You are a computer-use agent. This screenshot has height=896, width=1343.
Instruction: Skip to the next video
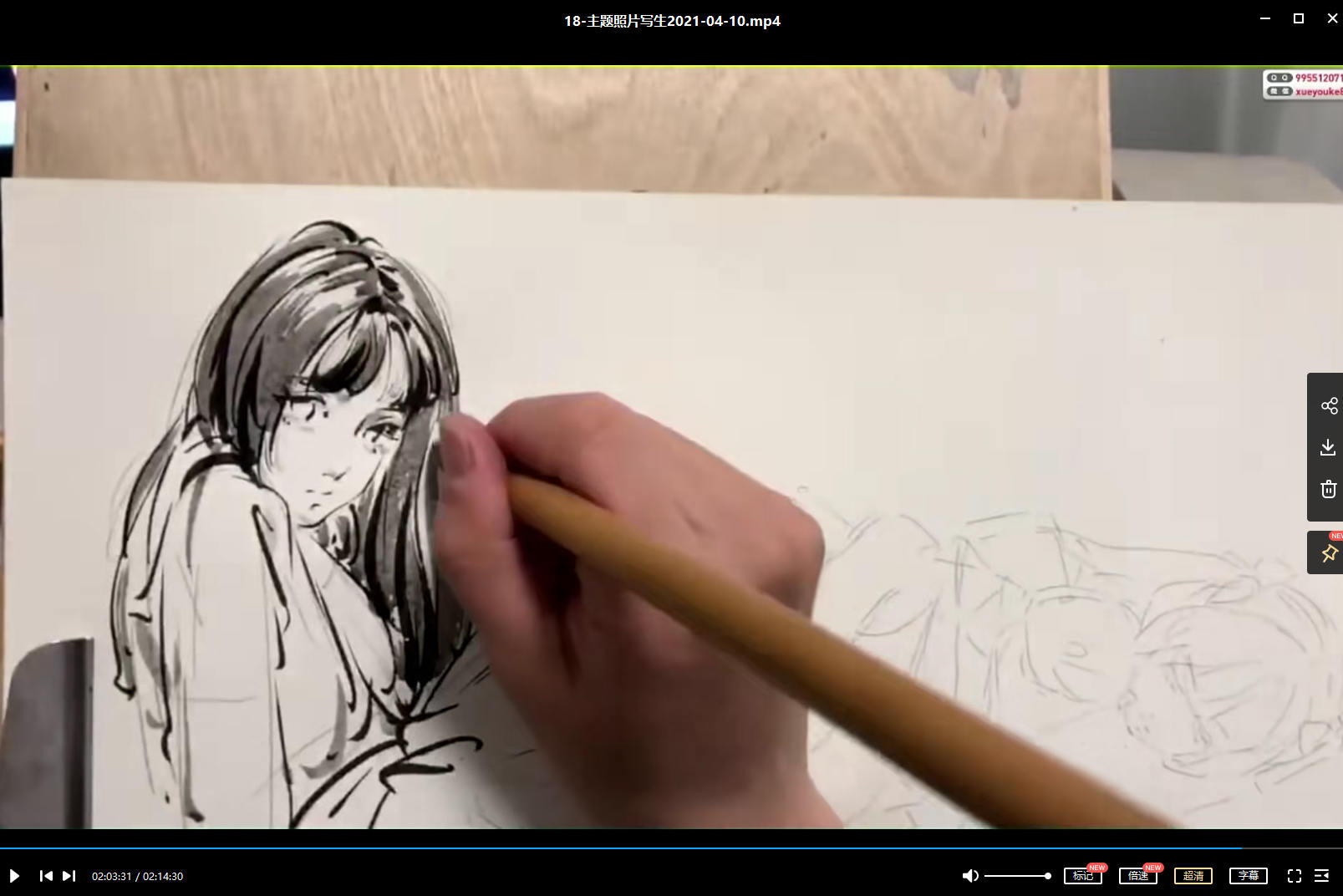(69, 876)
